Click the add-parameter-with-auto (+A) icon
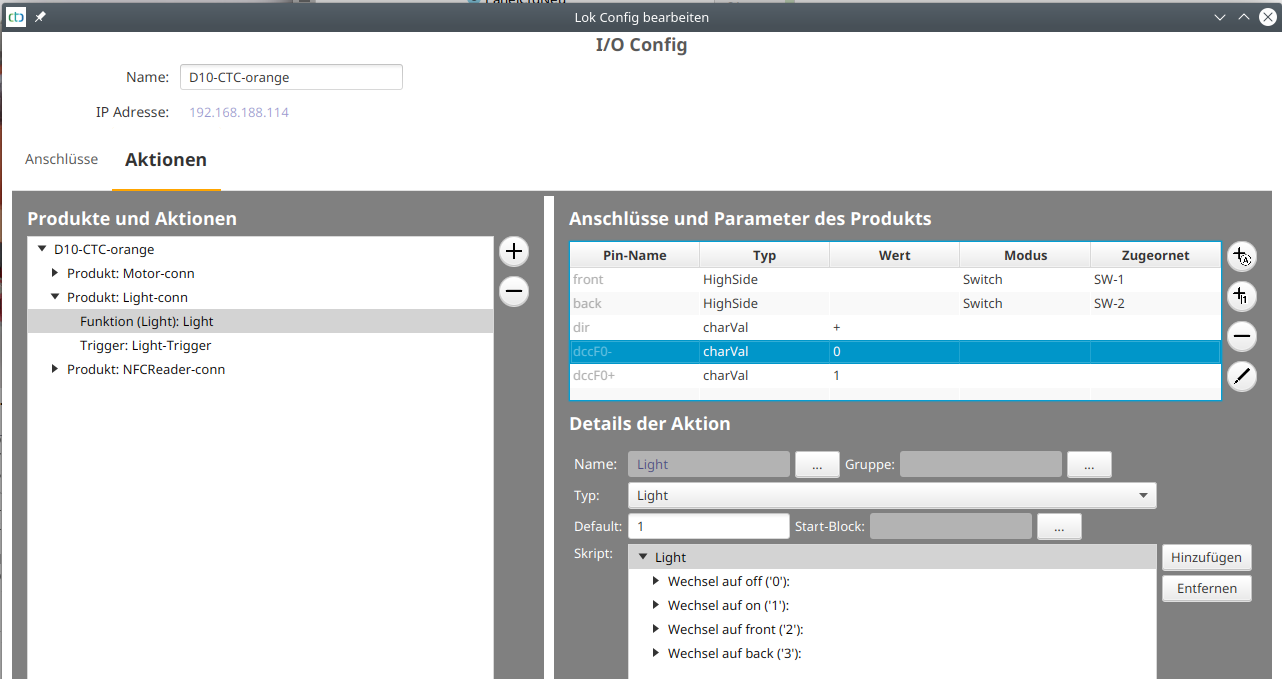 click(x=1241, y=256)
